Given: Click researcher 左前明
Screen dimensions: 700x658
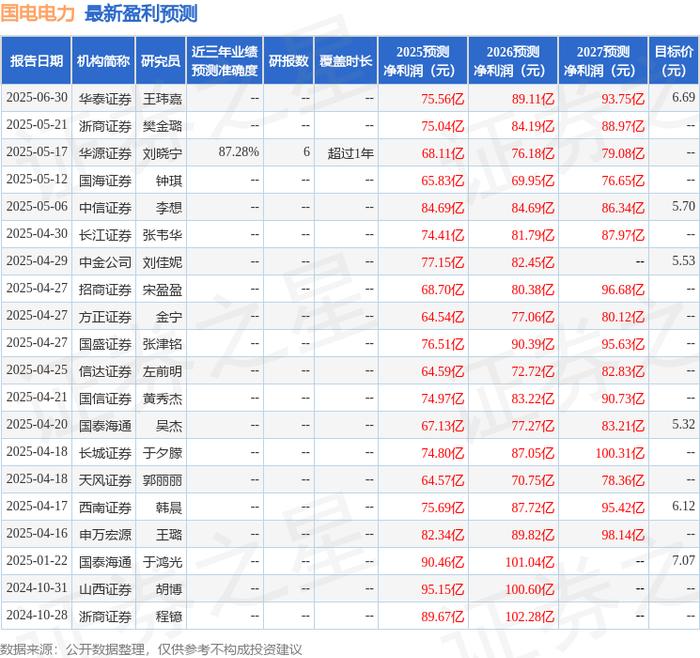Looking at the screenshot, I should click(x=162, y=371).
